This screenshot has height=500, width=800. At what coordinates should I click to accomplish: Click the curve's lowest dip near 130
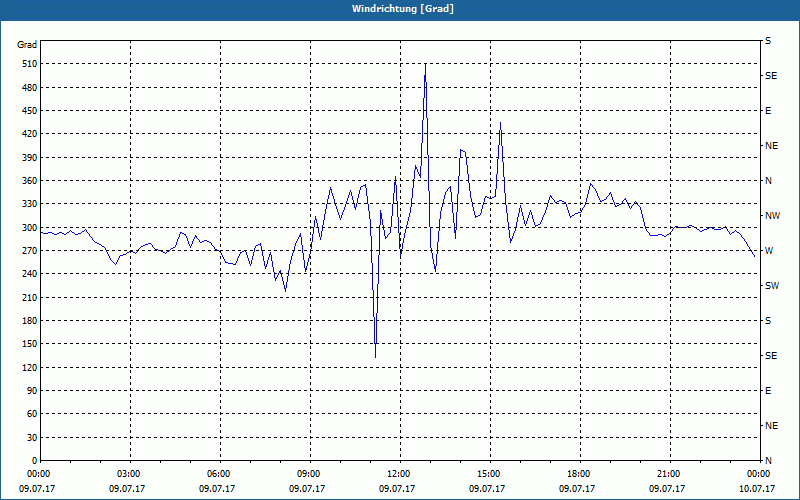tap(376, 357)
